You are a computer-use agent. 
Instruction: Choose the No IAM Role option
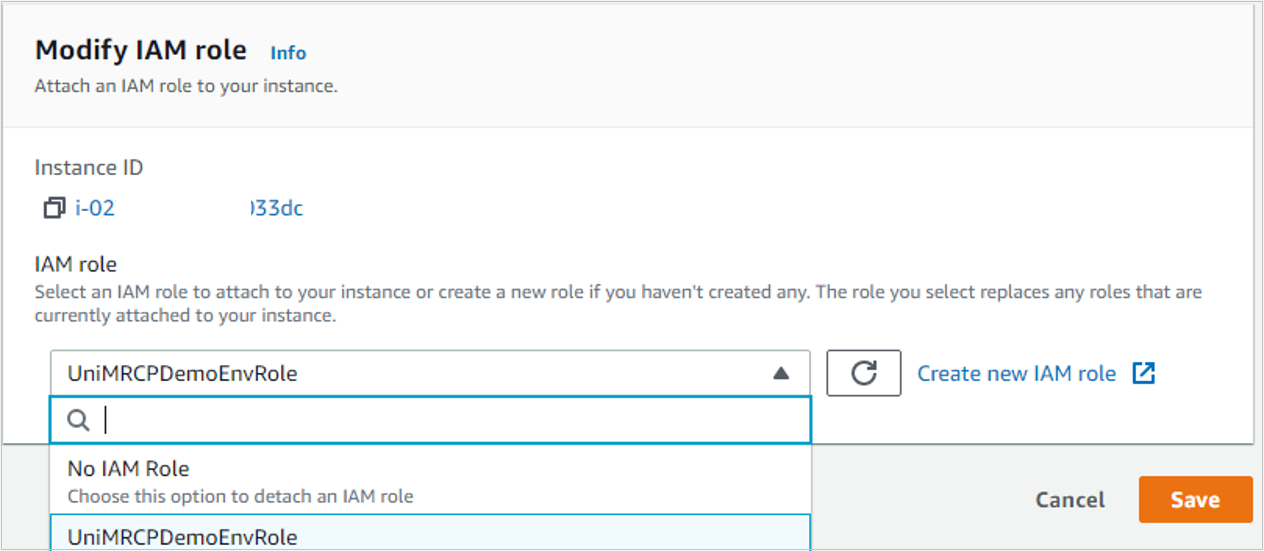pos(128,468)
